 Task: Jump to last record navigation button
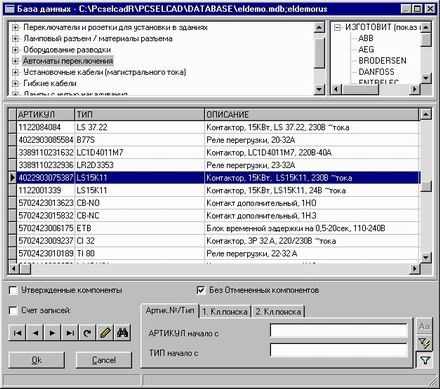pos(70,332)
